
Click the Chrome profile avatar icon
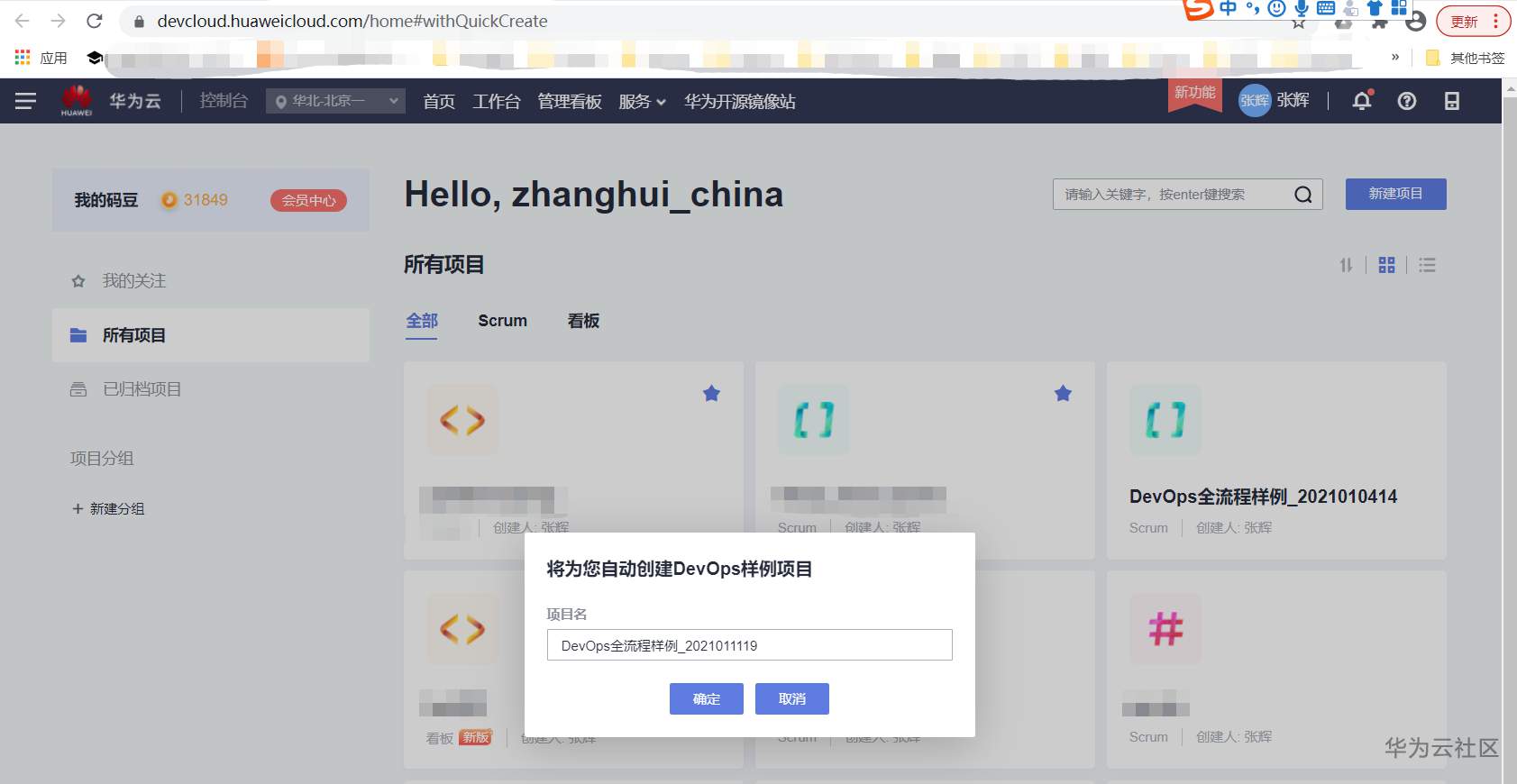(1416, 22)
